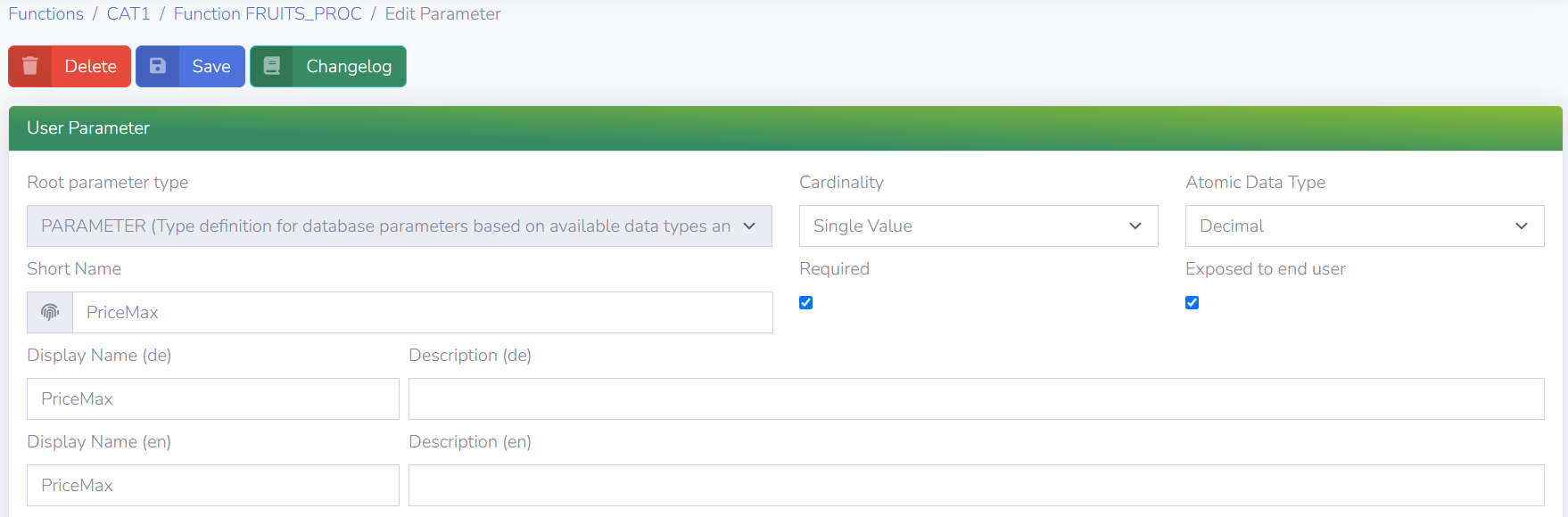Click the floppy disk icon on Save
This screenshot has width=1568, height=517.
pyautogui.click(x=158, y=66)
